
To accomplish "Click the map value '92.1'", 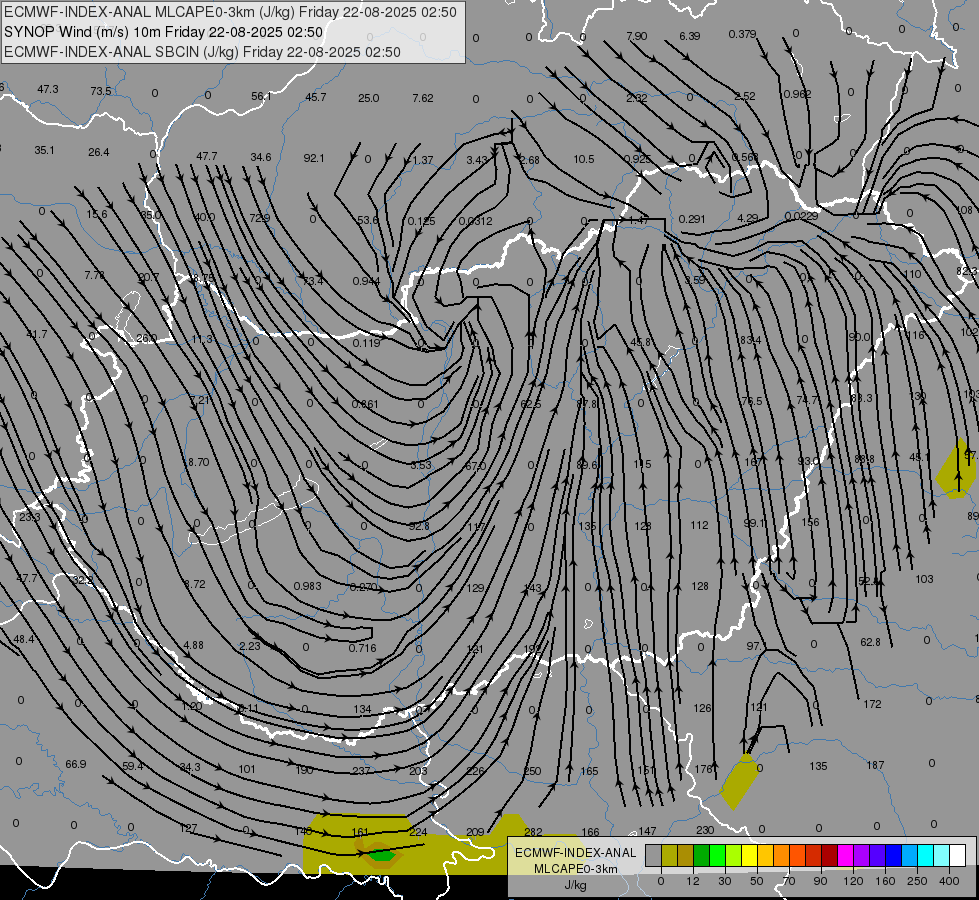I will tap(314, 158).
